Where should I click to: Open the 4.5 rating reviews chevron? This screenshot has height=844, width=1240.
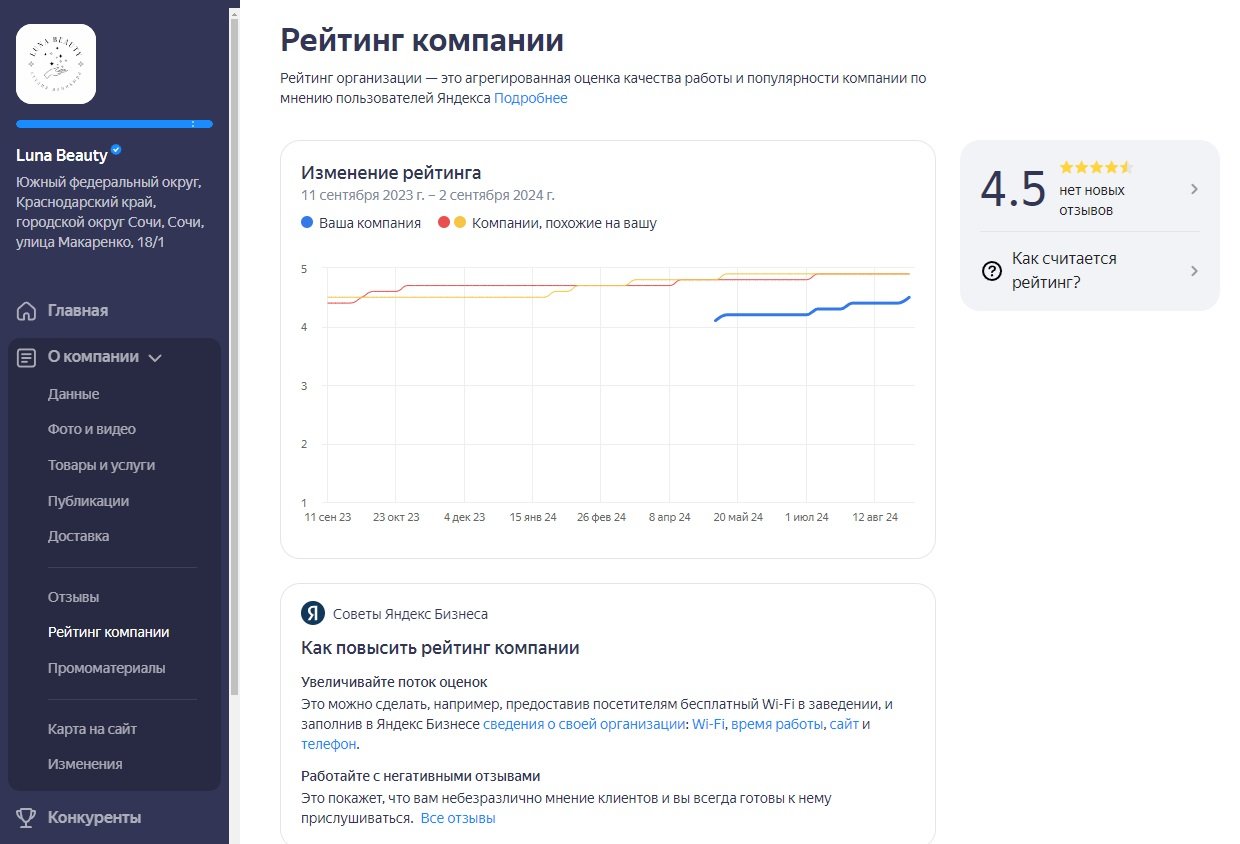(1194, 190)
